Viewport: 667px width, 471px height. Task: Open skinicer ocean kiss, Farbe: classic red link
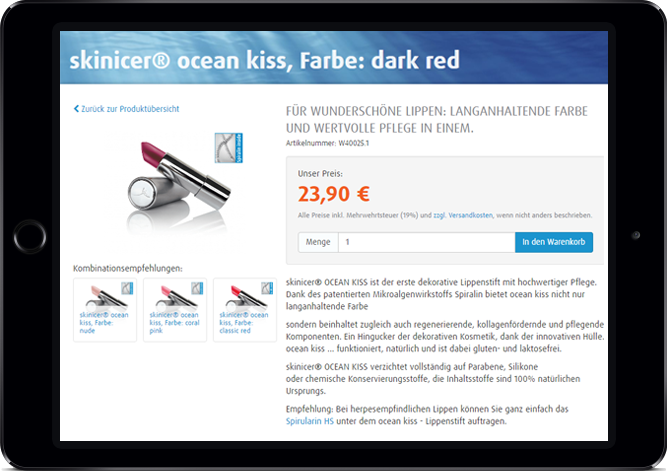click(x=244, y=323)
